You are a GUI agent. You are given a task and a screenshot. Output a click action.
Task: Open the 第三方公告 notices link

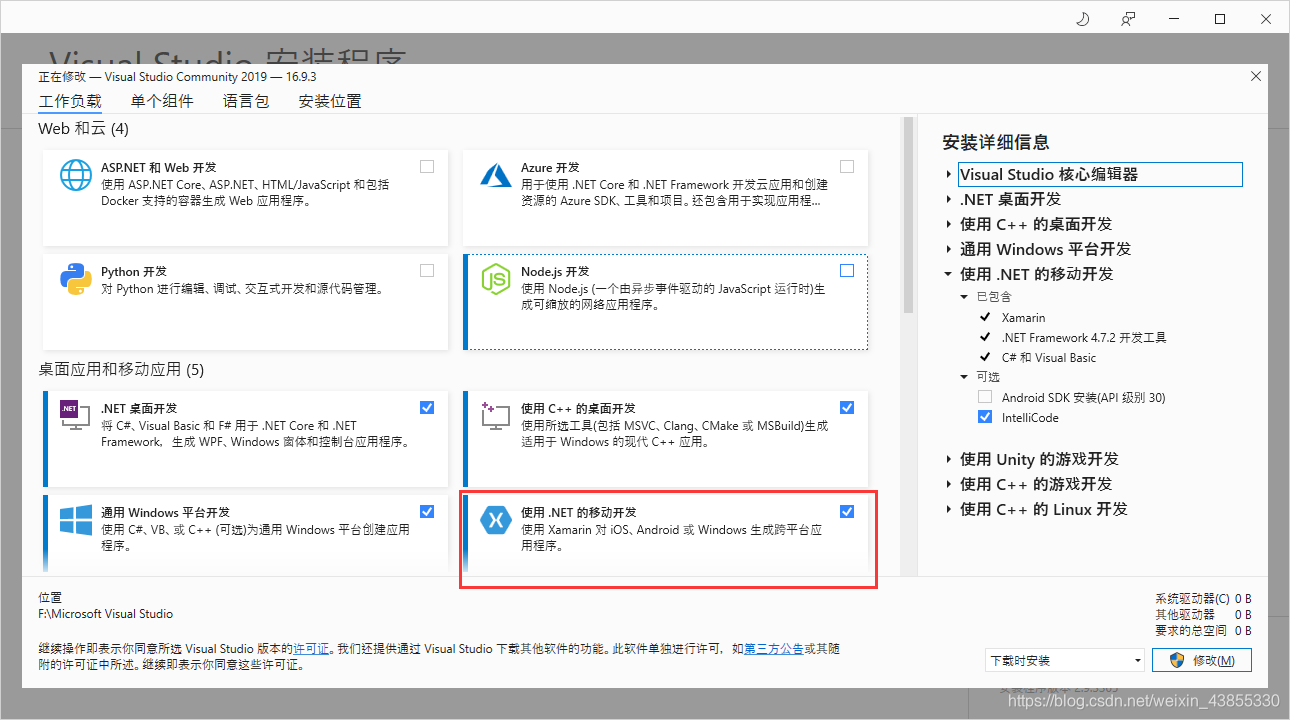[774, 649]
